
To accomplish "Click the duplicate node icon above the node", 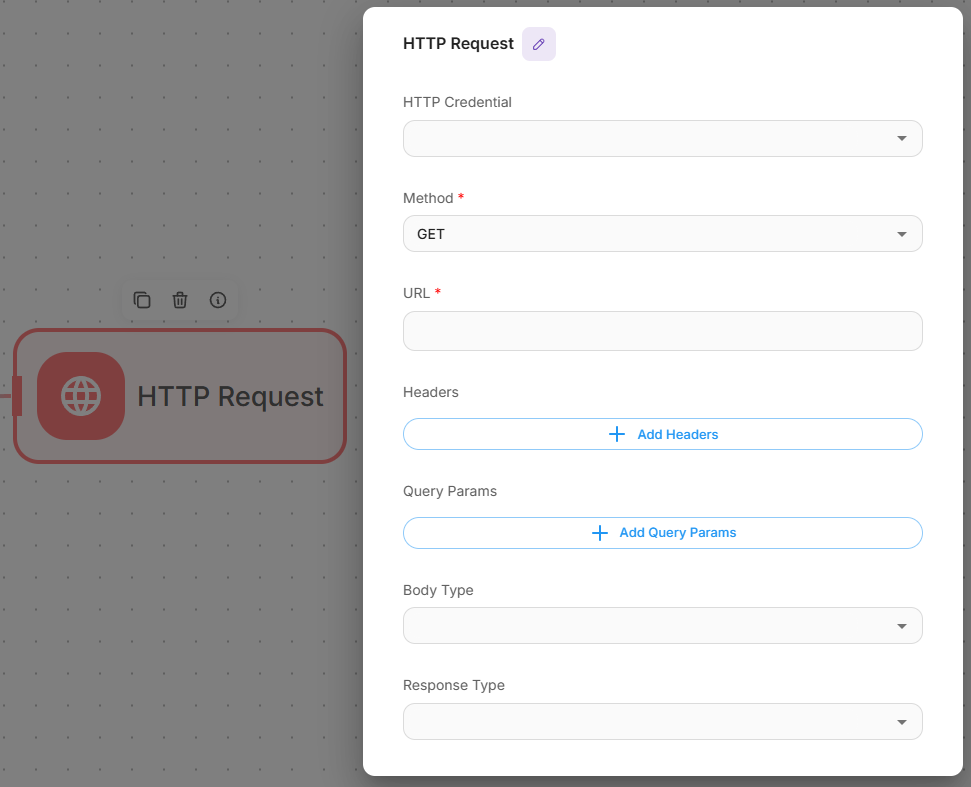I will coord(142,300).
